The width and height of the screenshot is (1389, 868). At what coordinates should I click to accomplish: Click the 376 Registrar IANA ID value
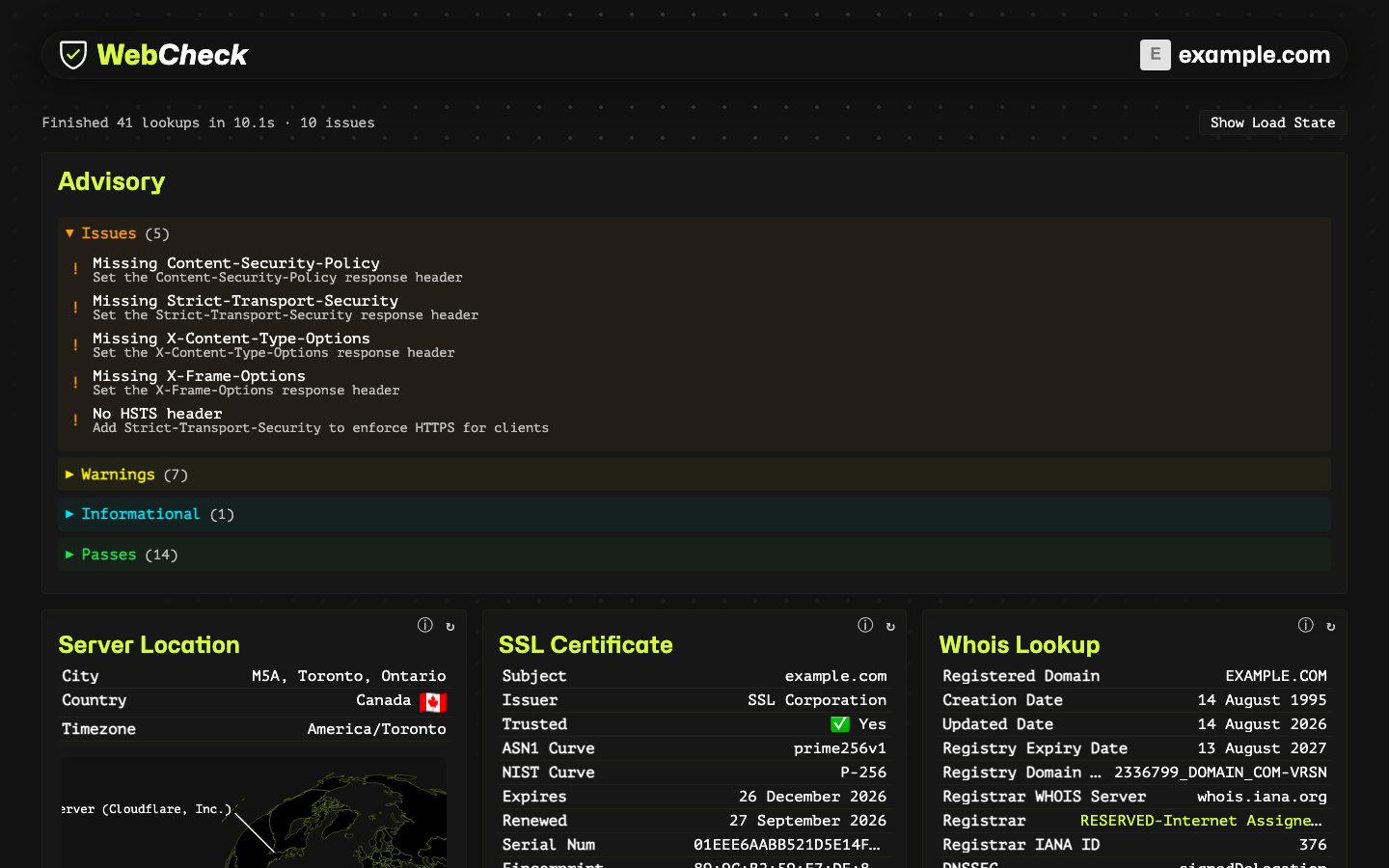point(1313,845)
